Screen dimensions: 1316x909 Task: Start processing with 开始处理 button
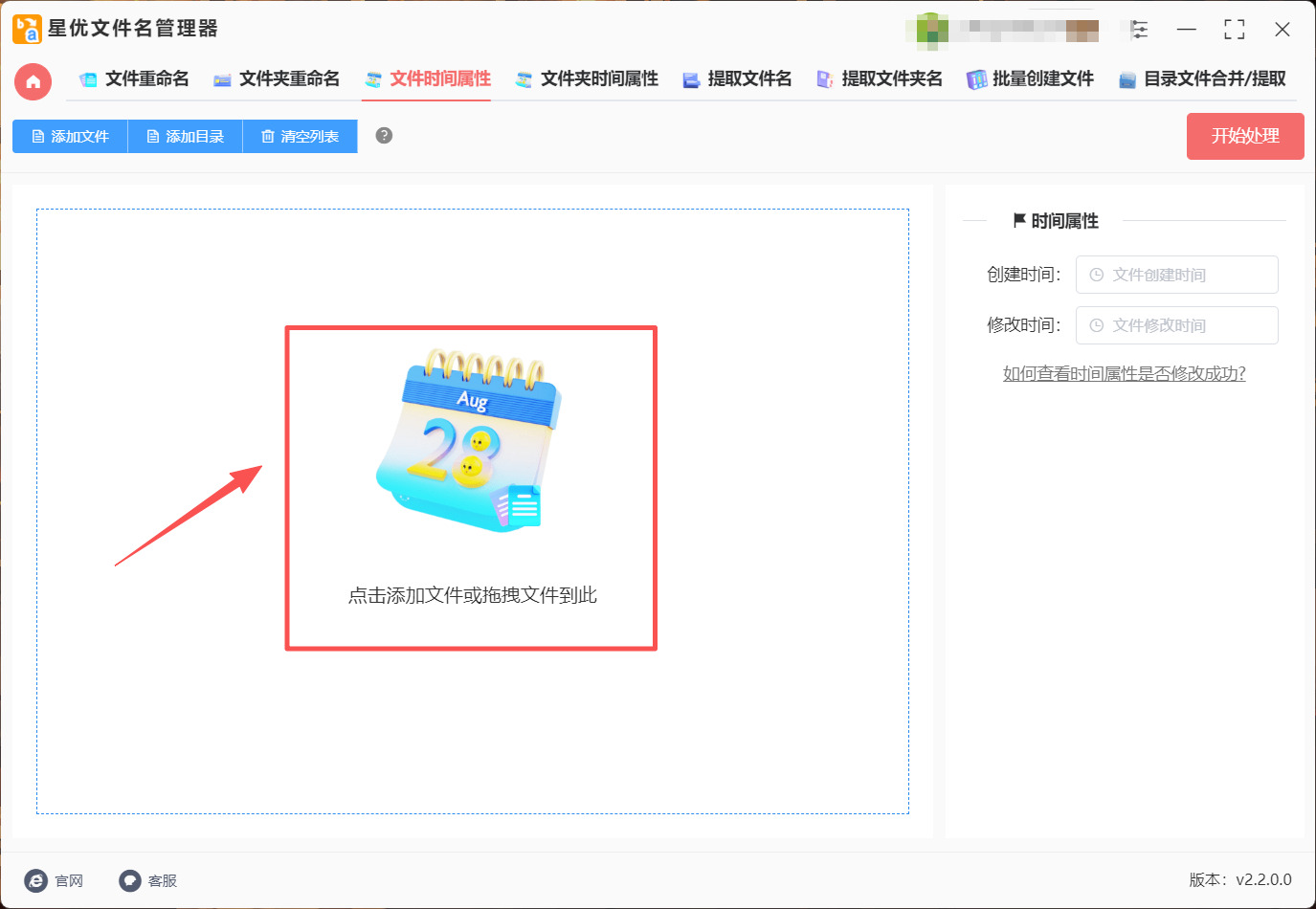[1245, 136]
